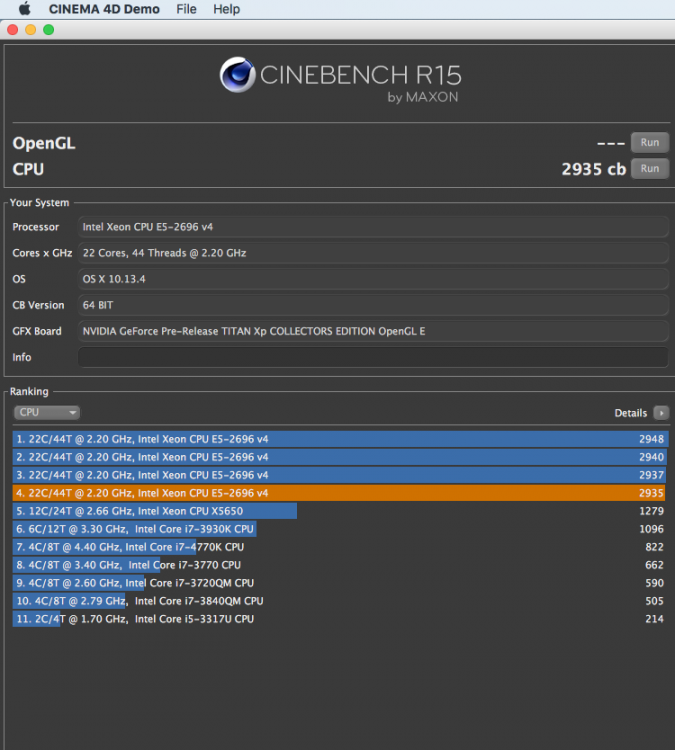Select the Core i7-3770 ranking row
The image size is (675, 750).
click(340, 565)
